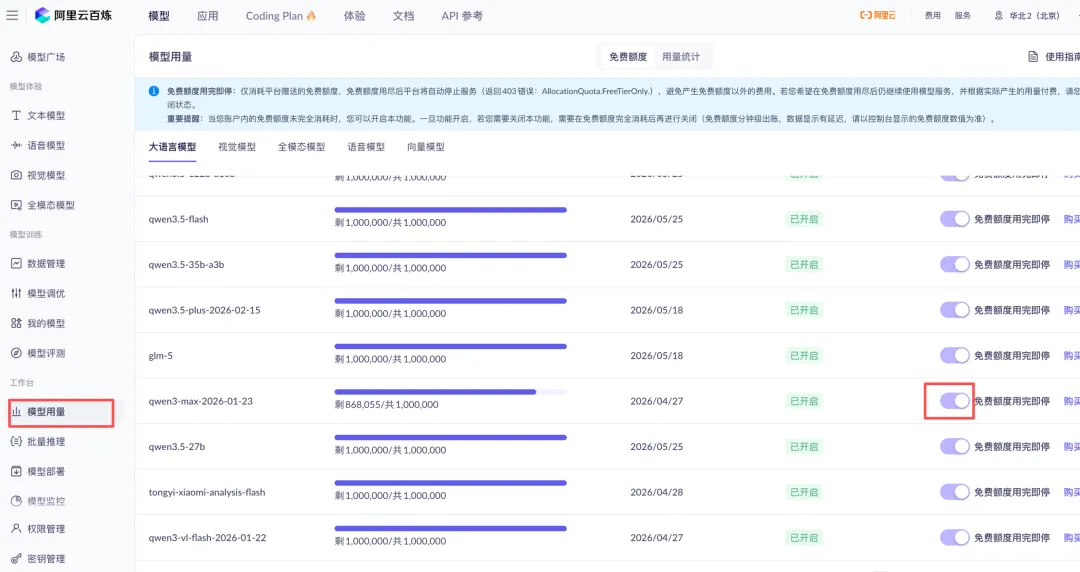
Task: Click the 模型部署 sidebar icon
Action: point(16,471)
